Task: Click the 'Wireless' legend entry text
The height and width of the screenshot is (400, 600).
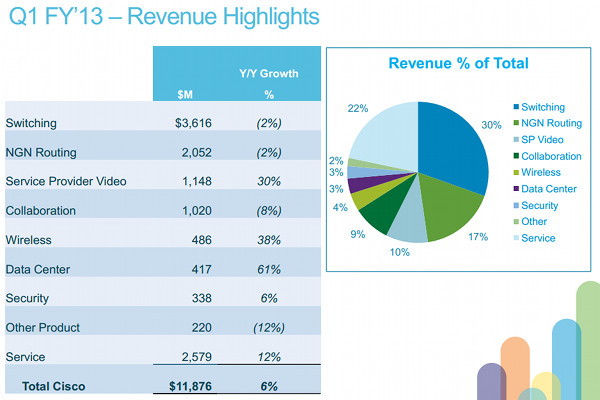Action: pyautogui.click(x=541, y=172)
